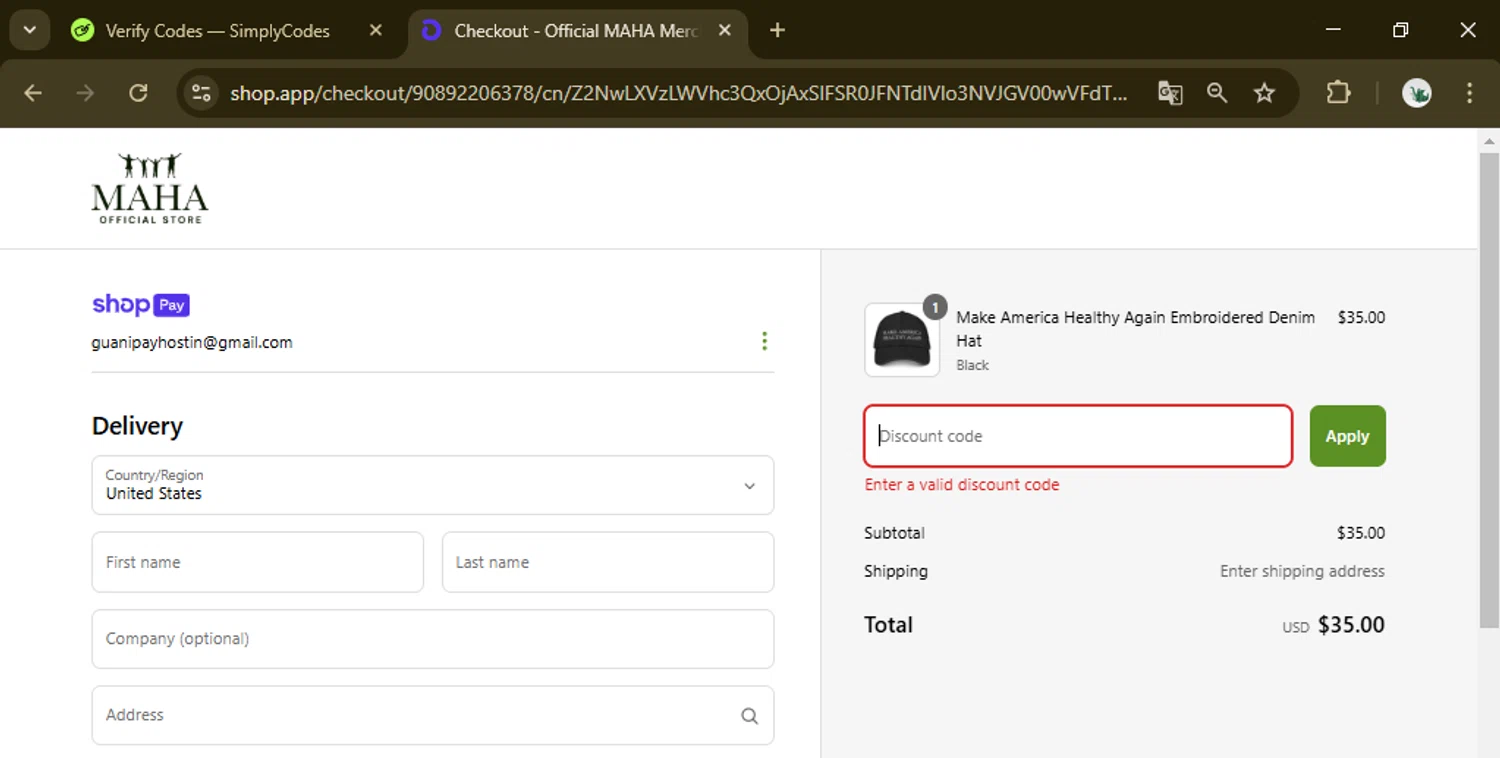Click the black denim hat thumbnail
1500x758 pixels.
(x=902, y=340)
